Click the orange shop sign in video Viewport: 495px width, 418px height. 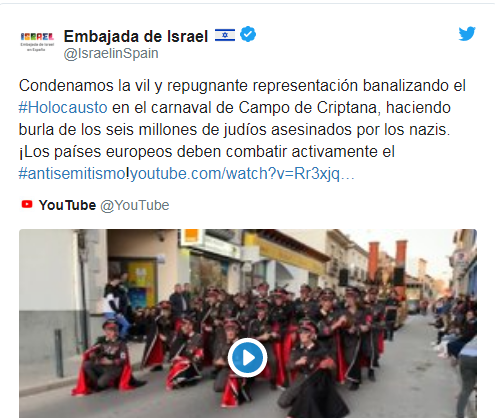[x=191, y=238]
